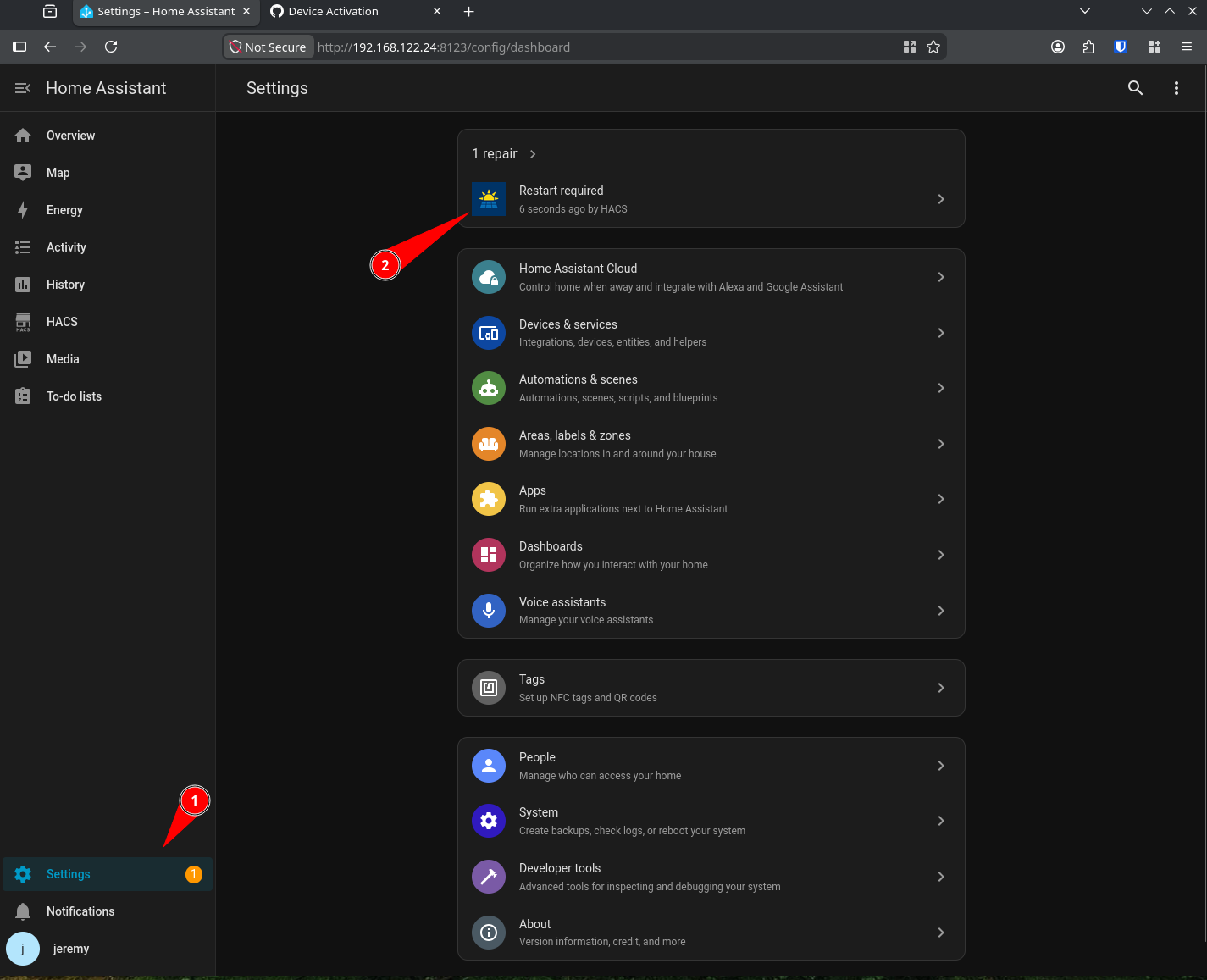Open the History chart icon
The width and height of the screenshot is (1207, 980).
pos(23,285)
